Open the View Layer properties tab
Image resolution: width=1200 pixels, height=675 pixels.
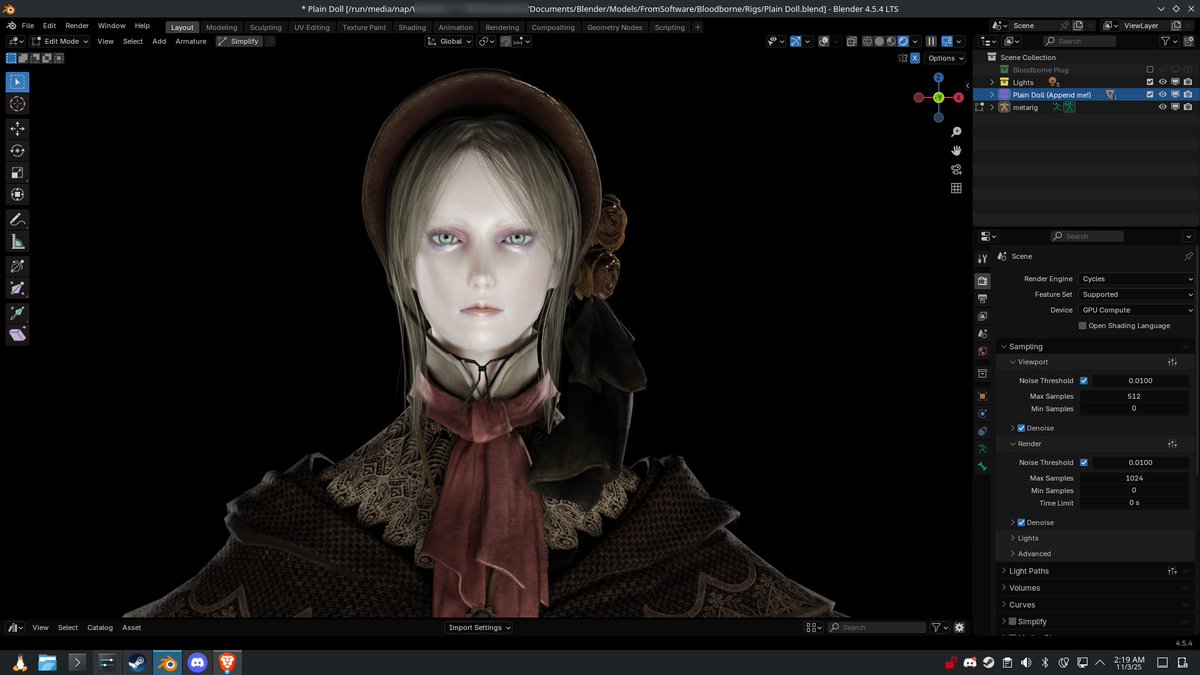point(982,316)
